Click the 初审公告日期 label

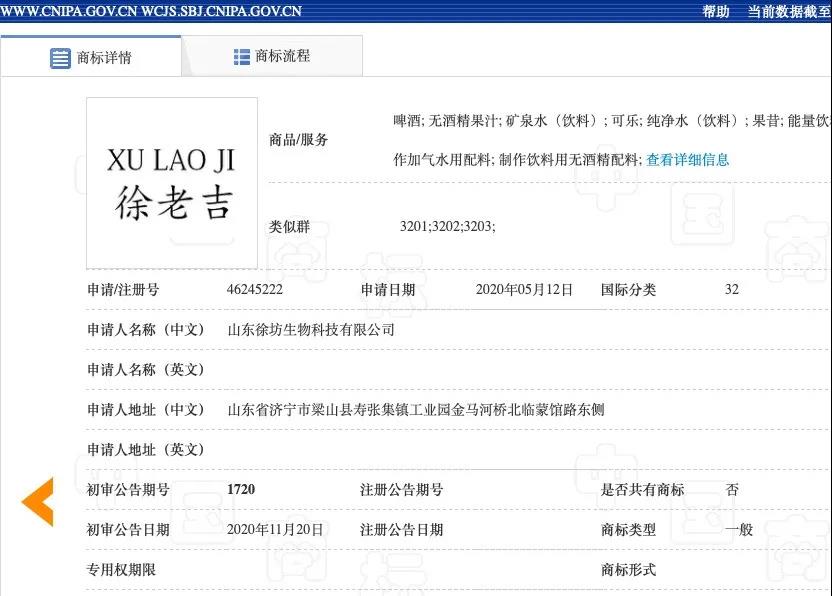[128, 530]
